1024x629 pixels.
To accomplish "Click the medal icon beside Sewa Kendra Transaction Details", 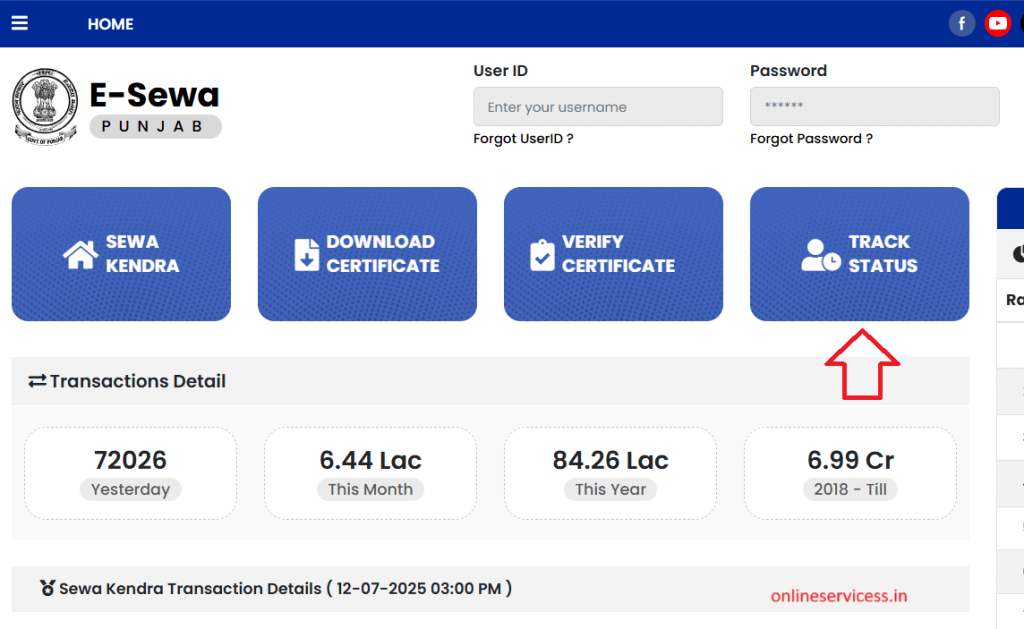I will [x=48, y=588].
